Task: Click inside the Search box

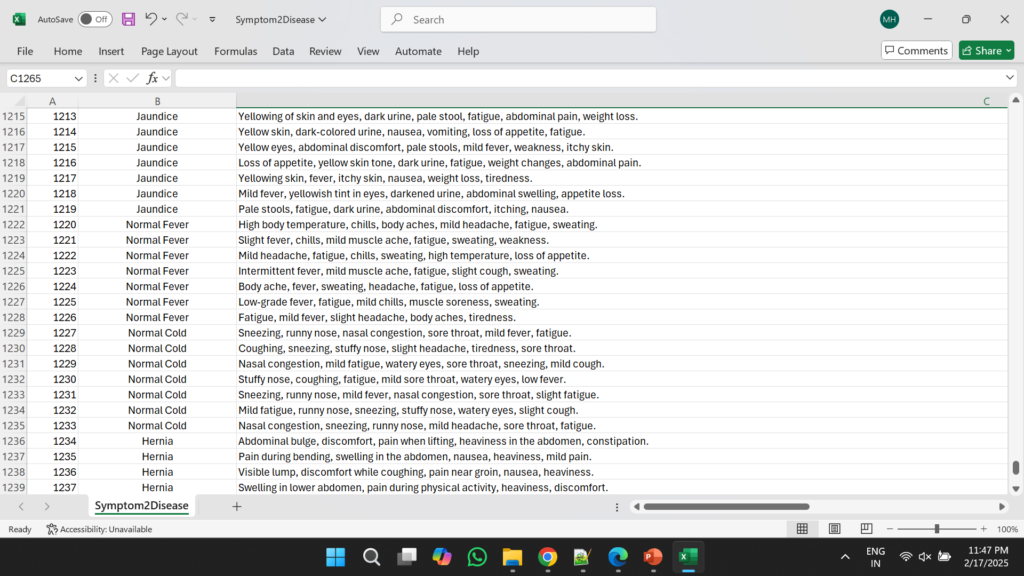Action: (517, 18)
